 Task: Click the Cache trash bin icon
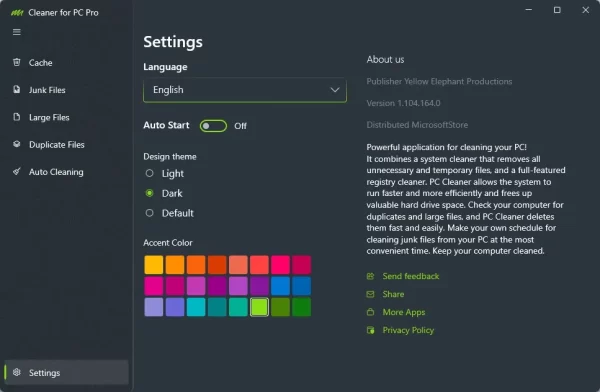[16, 62]
